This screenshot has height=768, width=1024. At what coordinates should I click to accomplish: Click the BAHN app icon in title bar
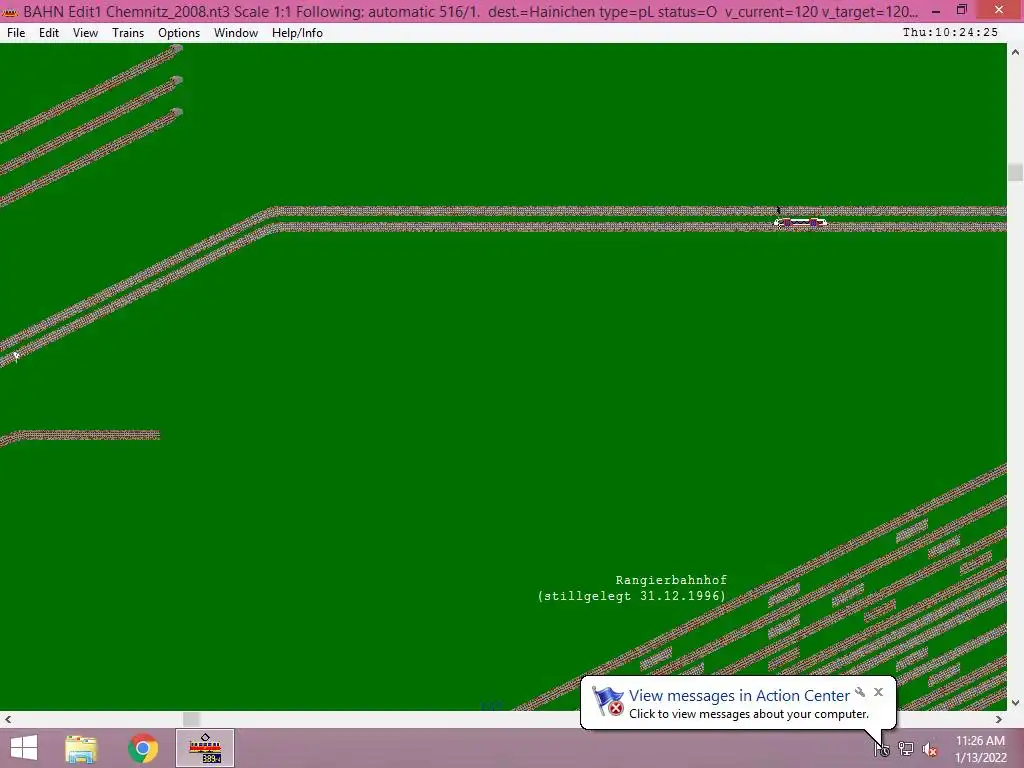(x=10, y=11)
